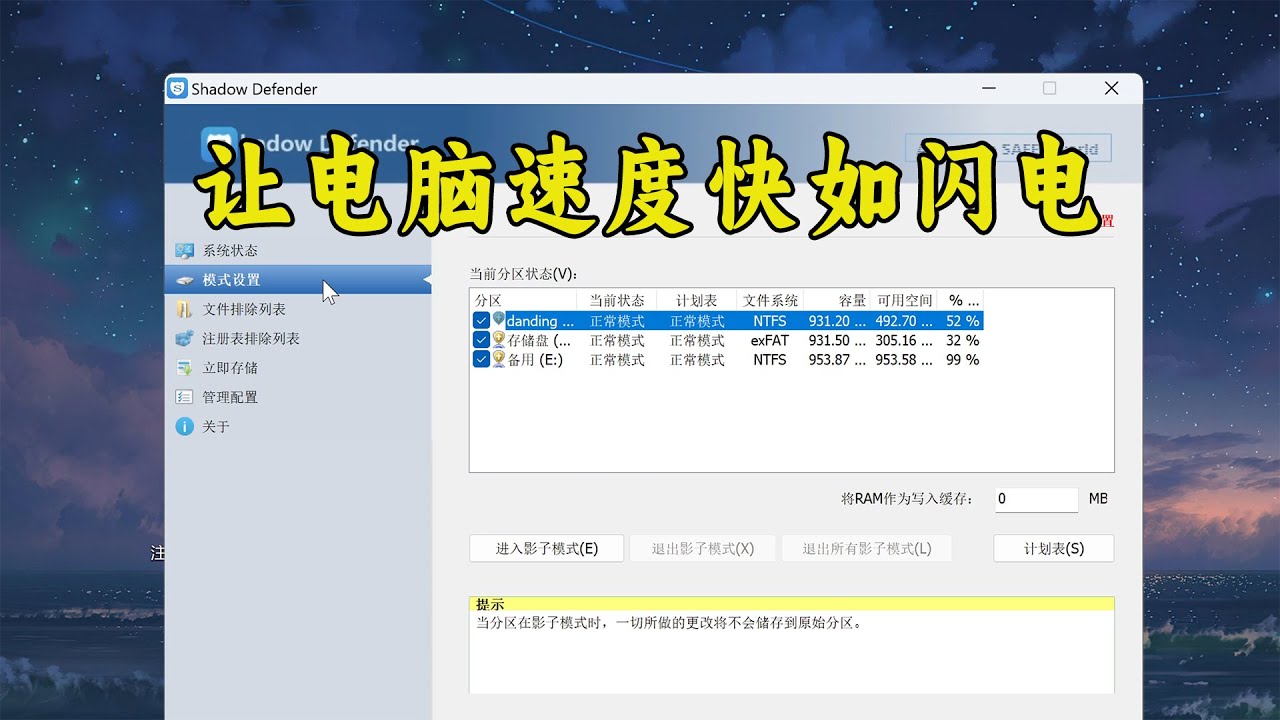1280x720 pixels.
Task: Open 管理配置 section
Action: pyautogui.click(x=230, y=397)
